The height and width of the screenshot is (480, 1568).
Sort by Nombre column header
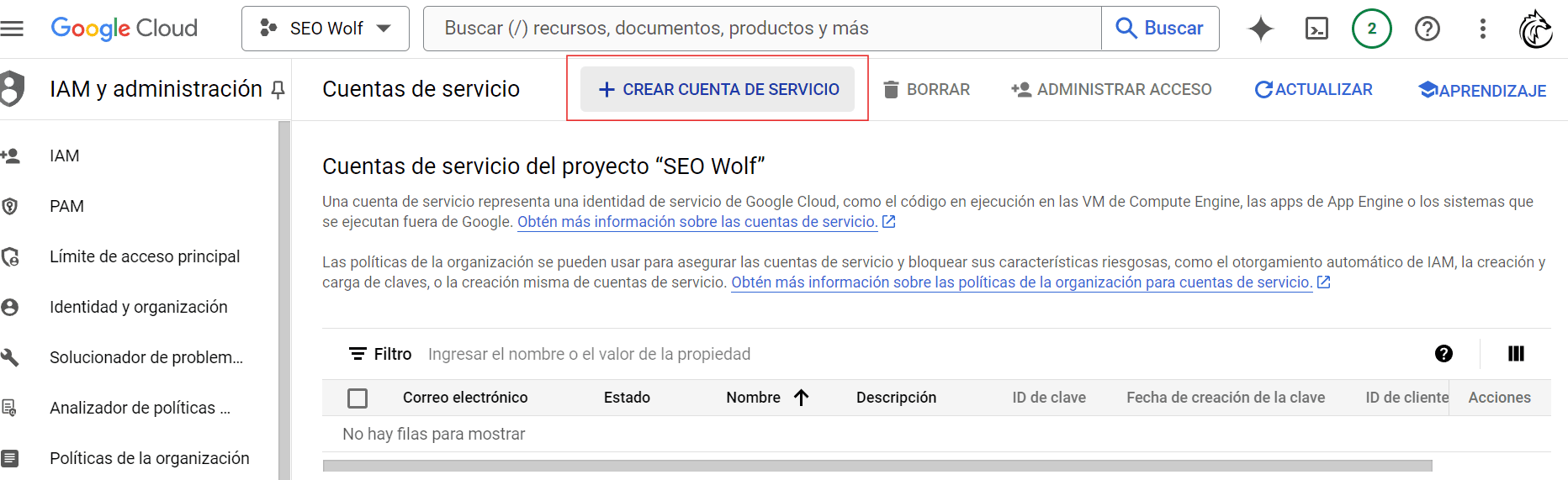pyautogui.click(x=753, y=398)
